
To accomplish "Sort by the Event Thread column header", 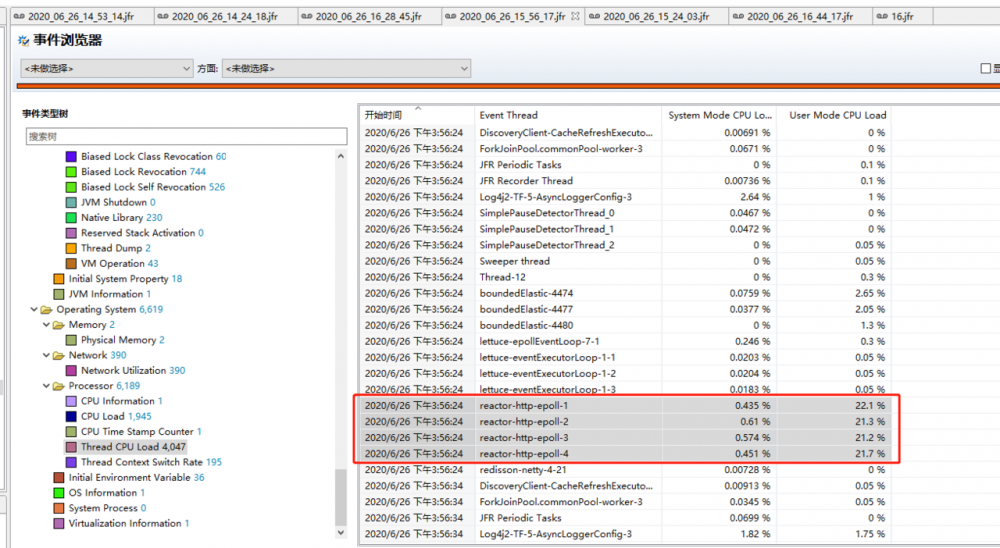I will pyautogui.click(x=568, y=115).
